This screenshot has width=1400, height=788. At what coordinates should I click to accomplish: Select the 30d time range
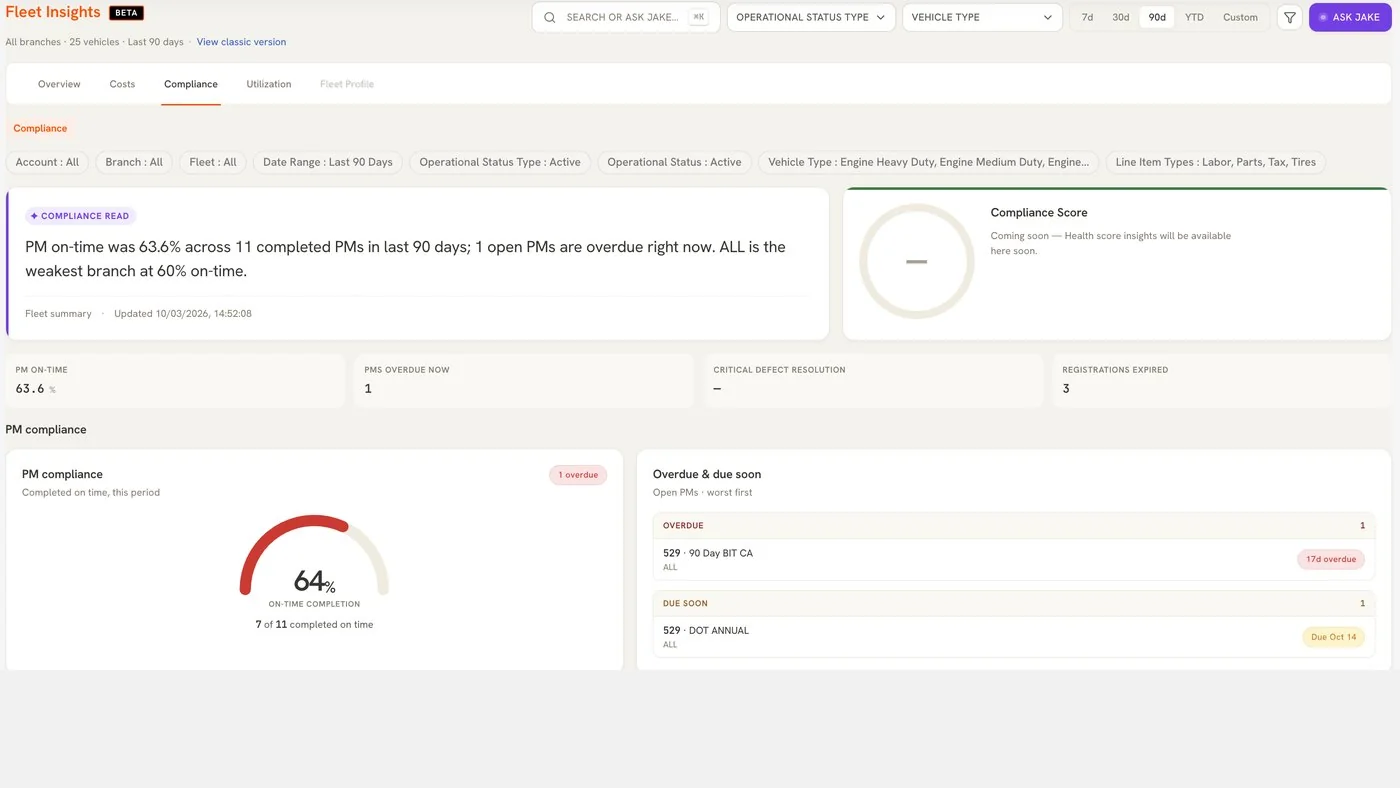1120,17
